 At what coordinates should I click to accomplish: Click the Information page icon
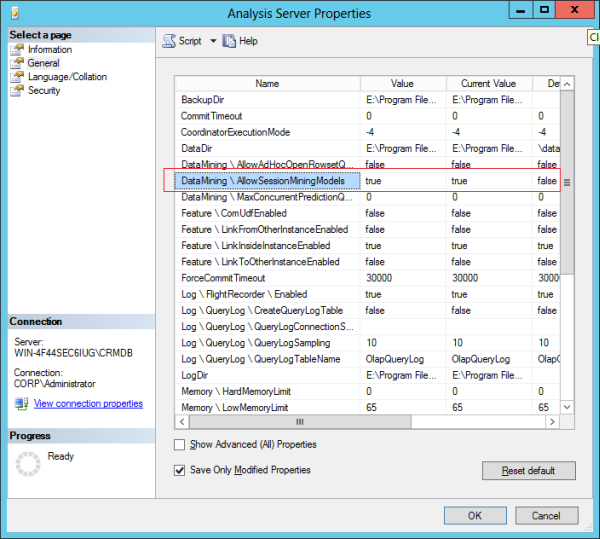[17, 49]
